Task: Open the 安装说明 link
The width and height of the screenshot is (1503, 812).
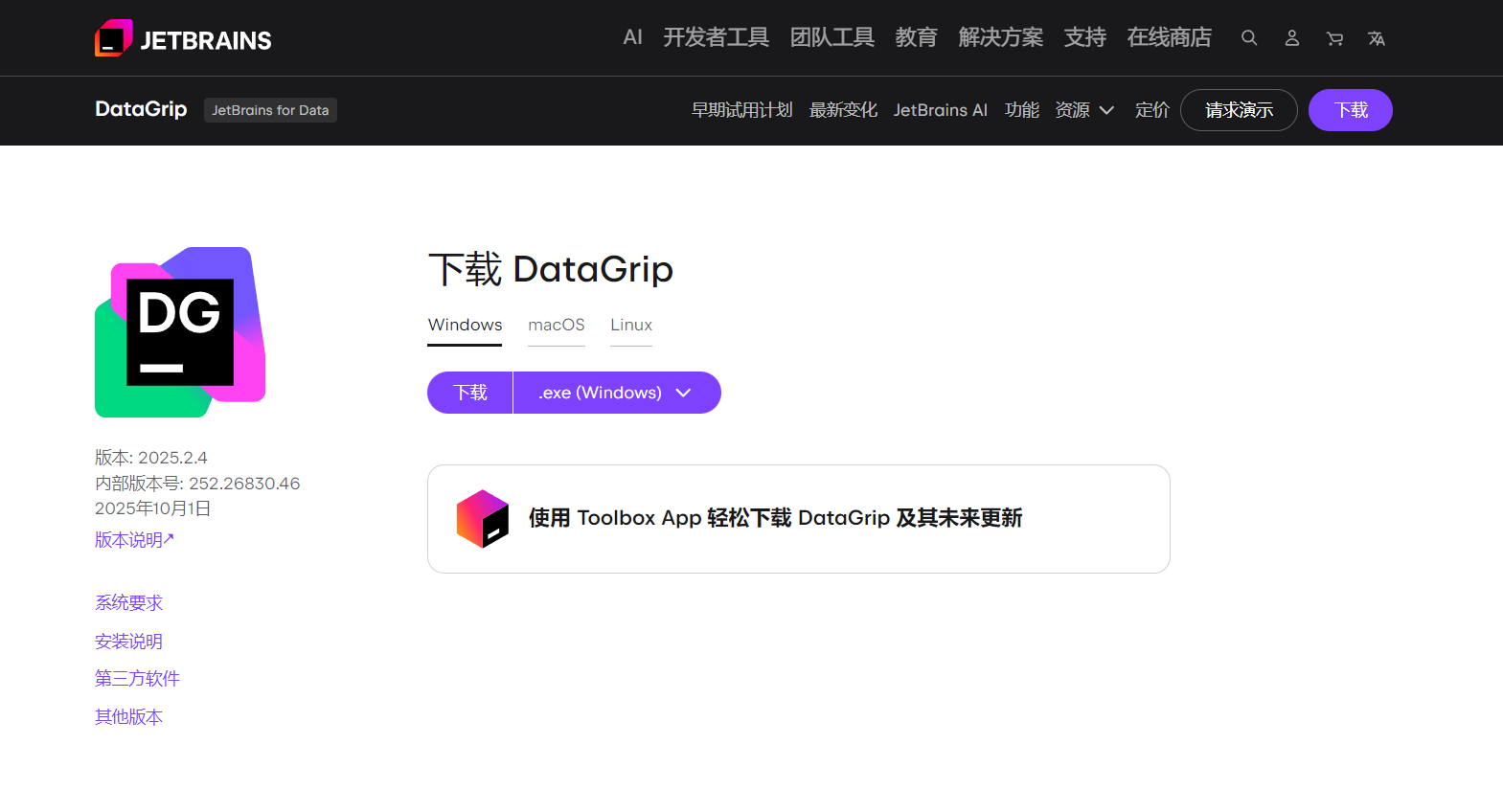Action: (128, 642)
